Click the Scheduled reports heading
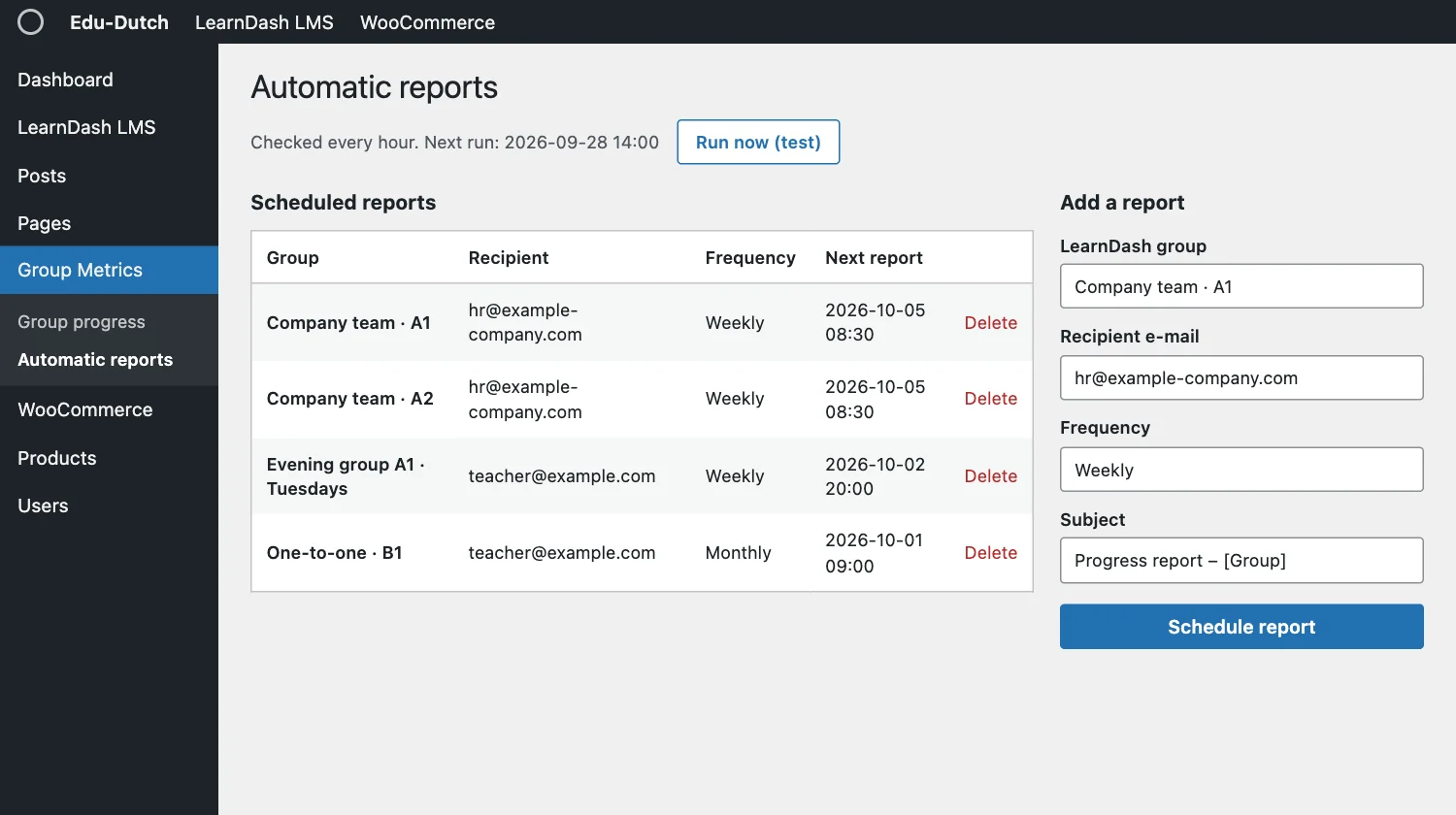 coord(343,203)
